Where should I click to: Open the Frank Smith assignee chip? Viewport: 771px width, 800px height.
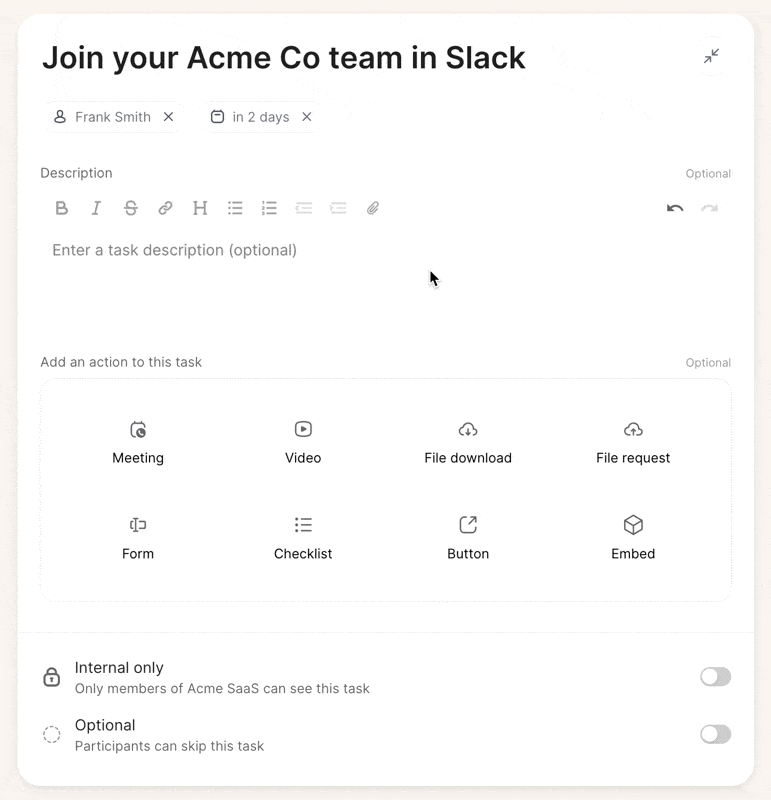[x=103, y=117]
